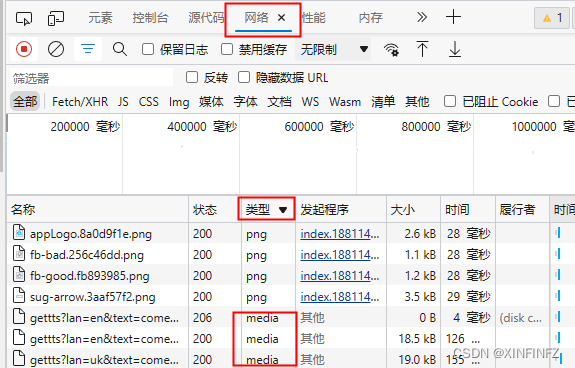Close the 网络 tab
575x368 pixels.
point(281,17)
